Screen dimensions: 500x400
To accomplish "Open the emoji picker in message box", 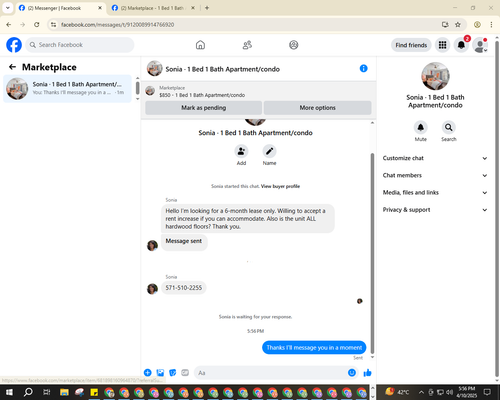I will coord(352,373).
